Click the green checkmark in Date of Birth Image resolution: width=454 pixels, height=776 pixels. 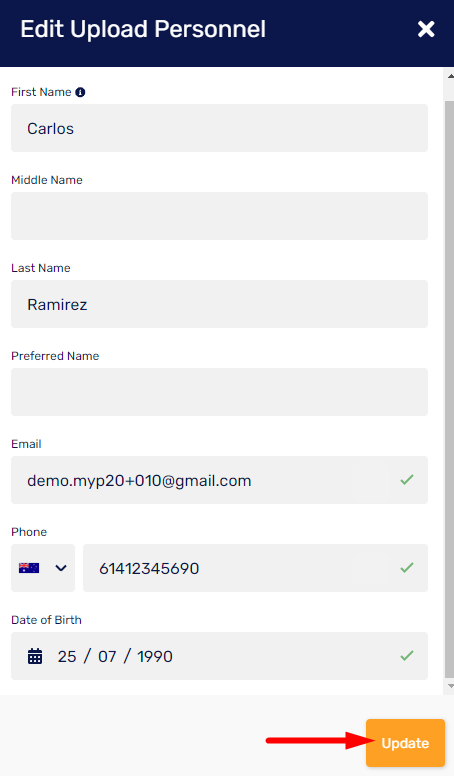[x=406, y=656]
